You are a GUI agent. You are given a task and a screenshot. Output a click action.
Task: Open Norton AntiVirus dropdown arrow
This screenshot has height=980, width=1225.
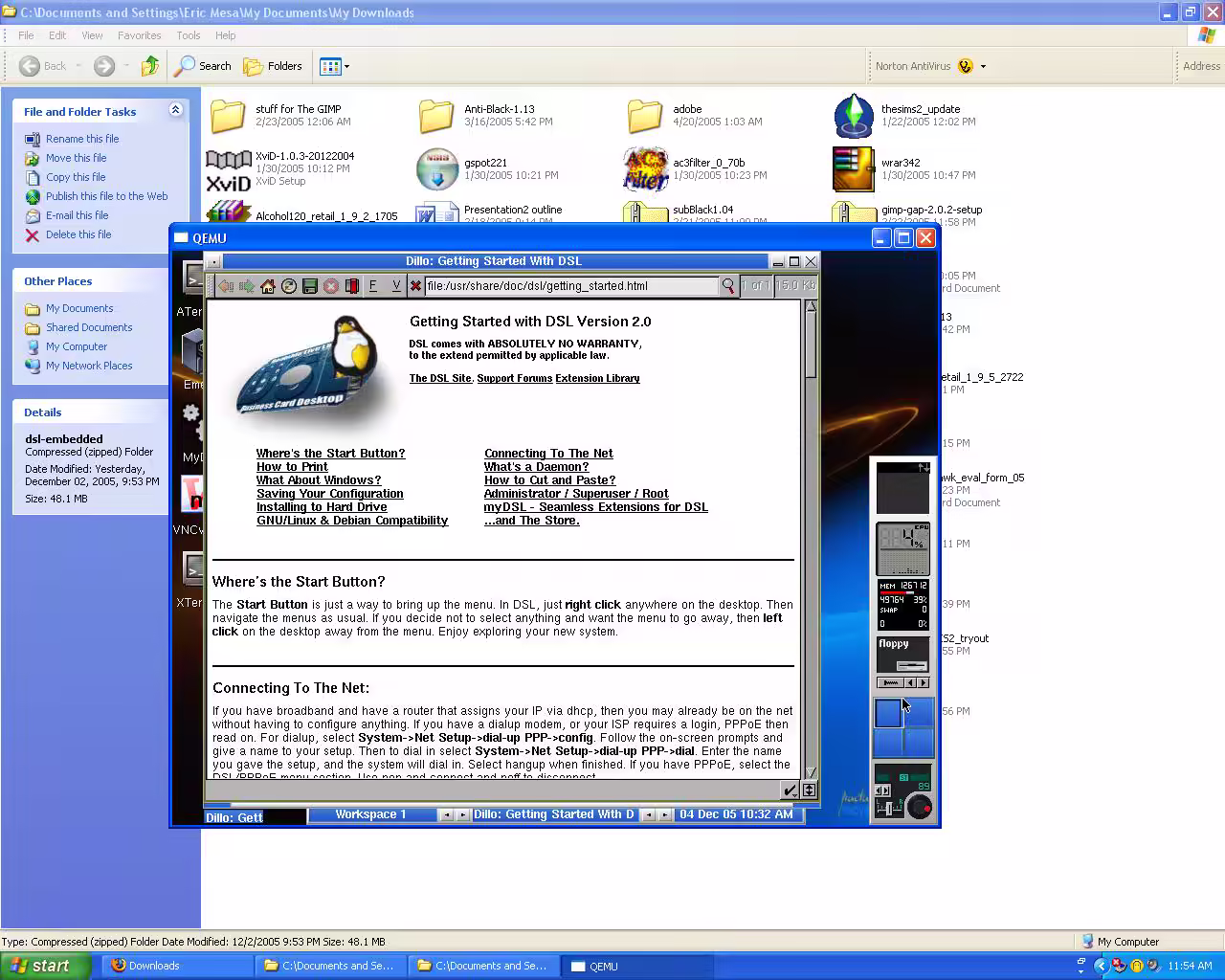click(983, 66)
